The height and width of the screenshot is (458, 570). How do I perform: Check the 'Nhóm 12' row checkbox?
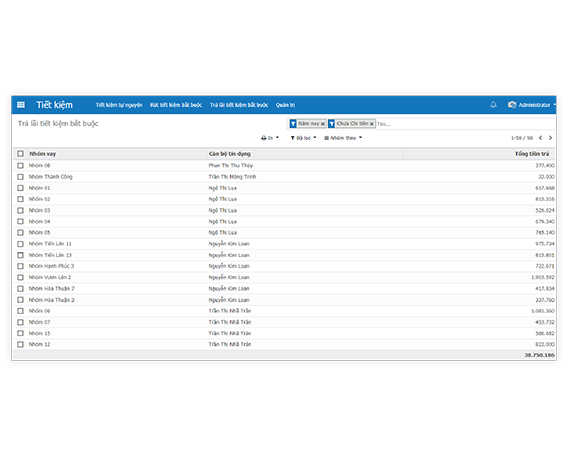click(x=20, y=344)
